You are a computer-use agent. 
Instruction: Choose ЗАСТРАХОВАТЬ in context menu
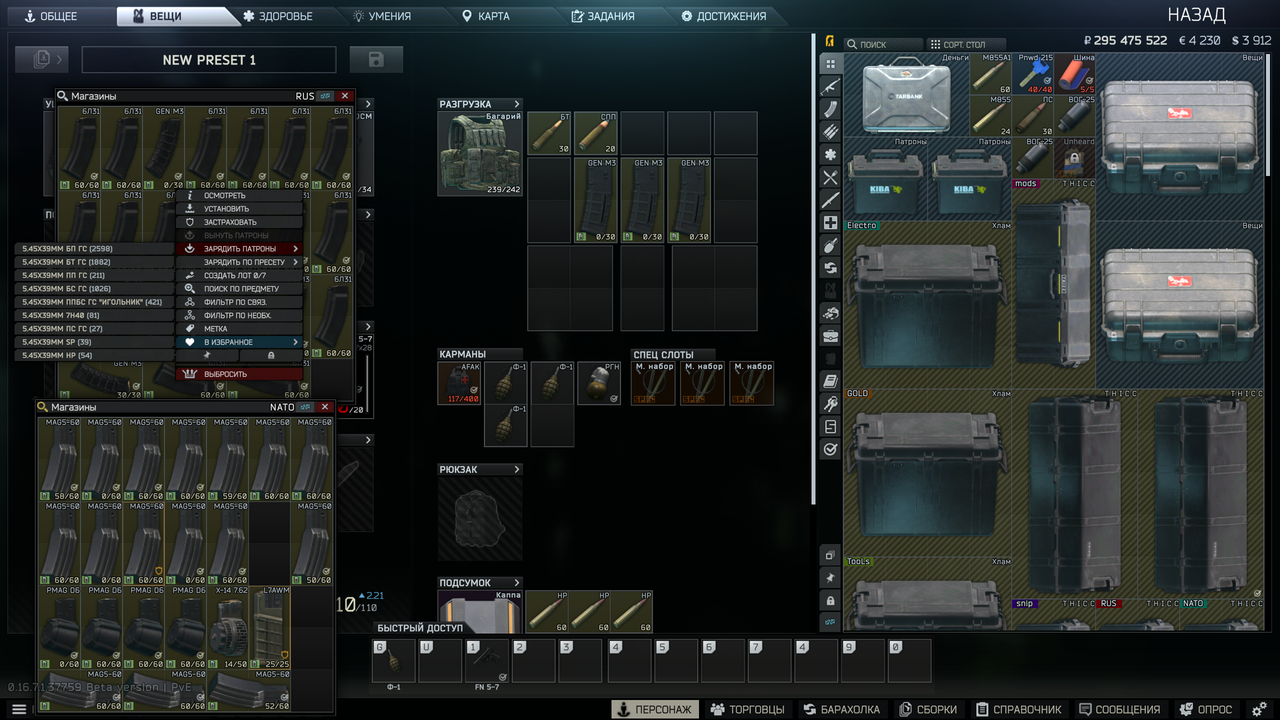[239, 222]
